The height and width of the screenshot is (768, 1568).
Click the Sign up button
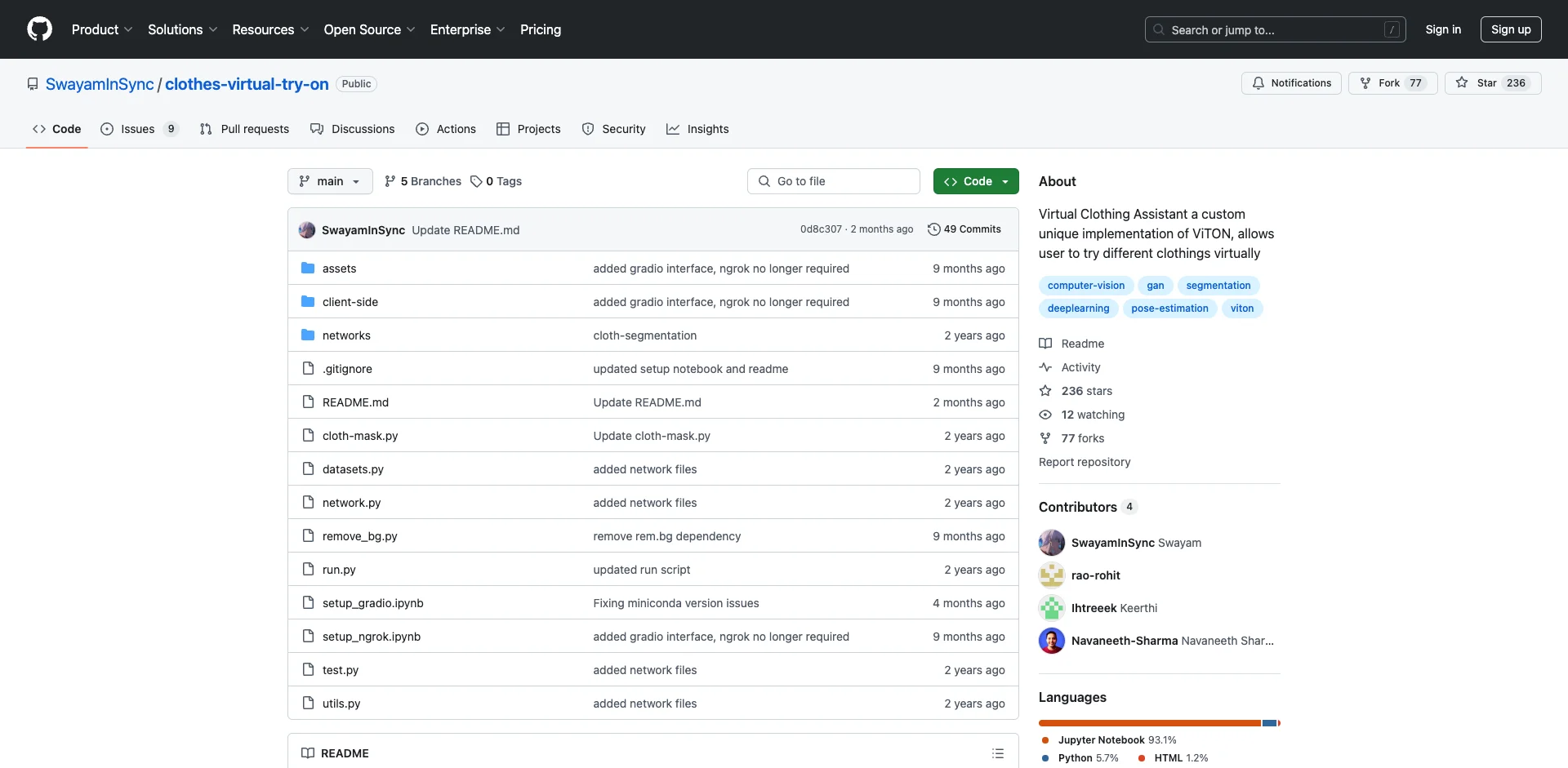(x=1511, y=29)
